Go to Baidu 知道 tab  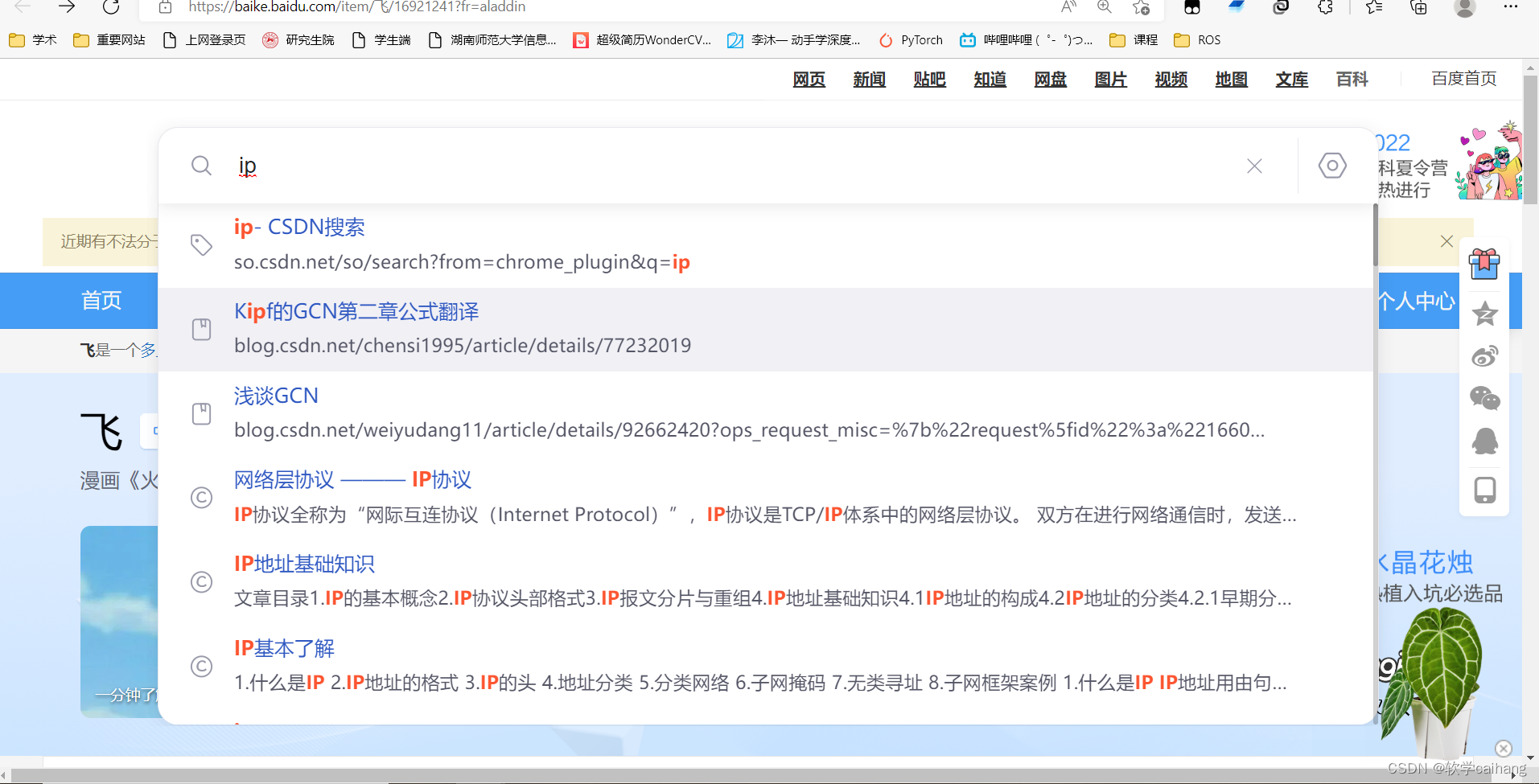tap(990, 79)
